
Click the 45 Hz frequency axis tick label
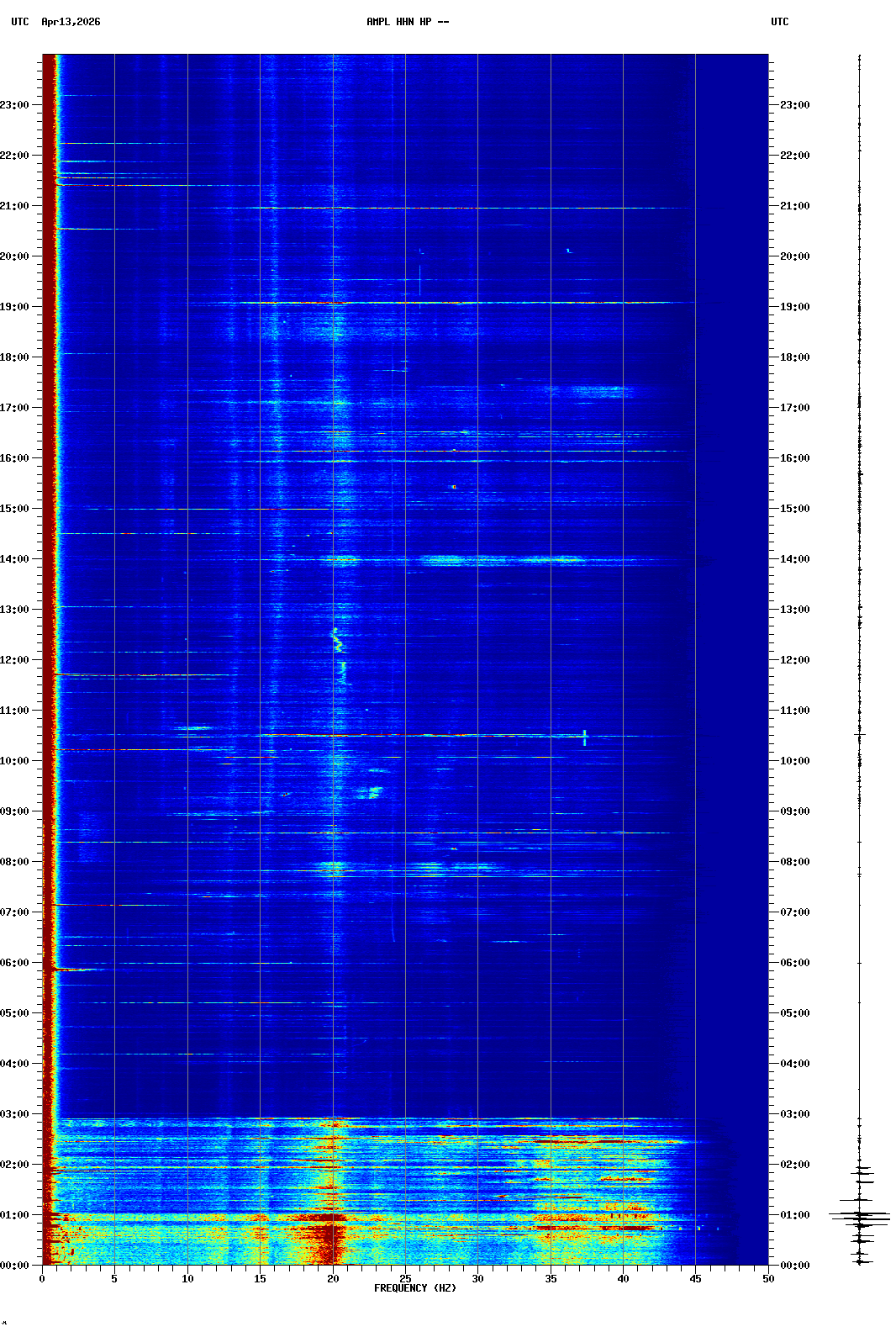tap(695, 1279)
